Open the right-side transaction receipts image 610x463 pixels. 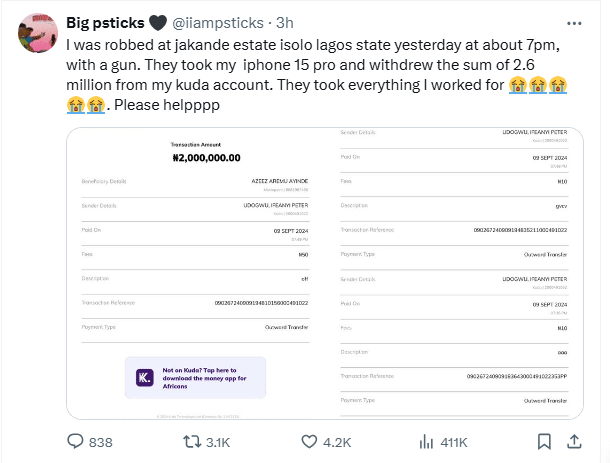(x=461, y=270)
